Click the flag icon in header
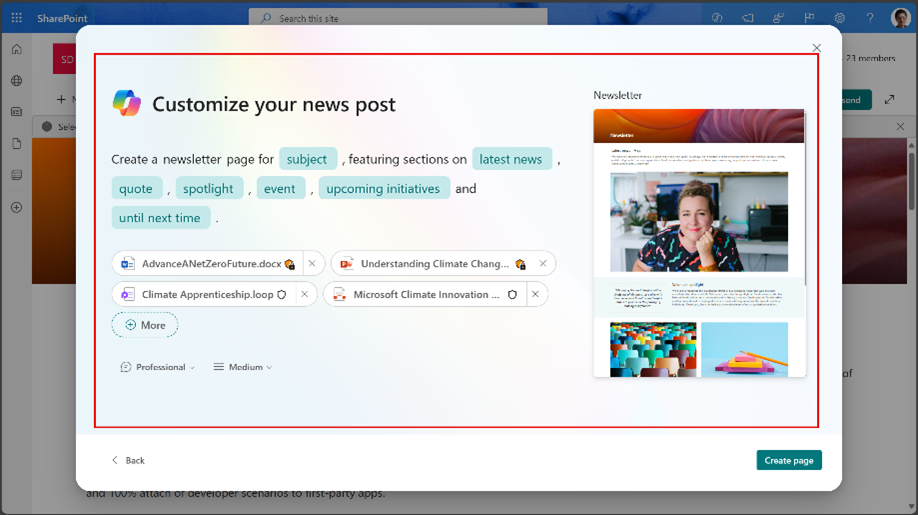 click(x=809, y=18)
